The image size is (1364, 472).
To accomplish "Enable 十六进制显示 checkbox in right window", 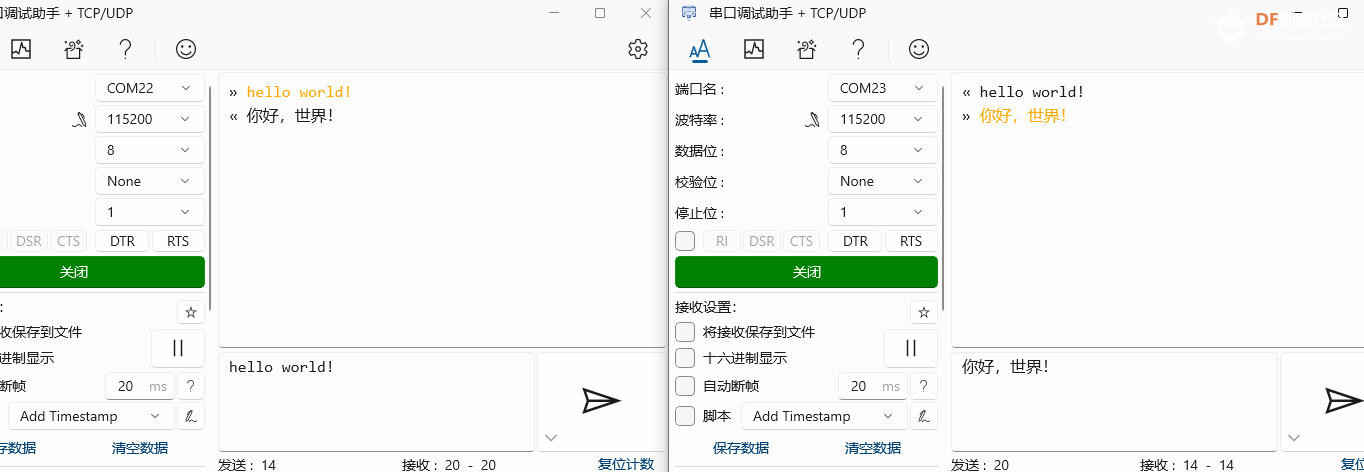I will [x=685, y=358].
